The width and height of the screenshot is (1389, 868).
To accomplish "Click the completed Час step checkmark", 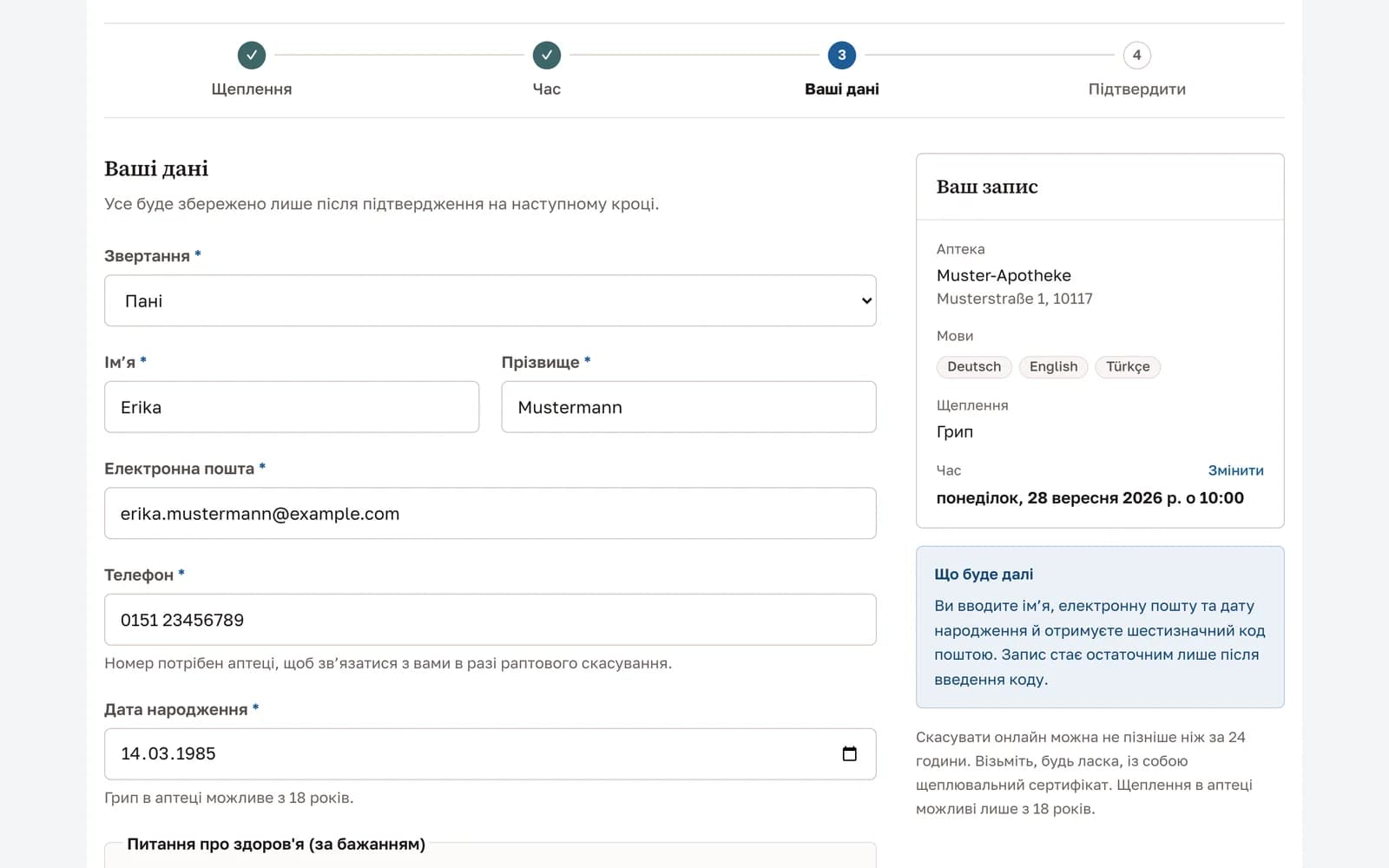I will coord(547,55).
